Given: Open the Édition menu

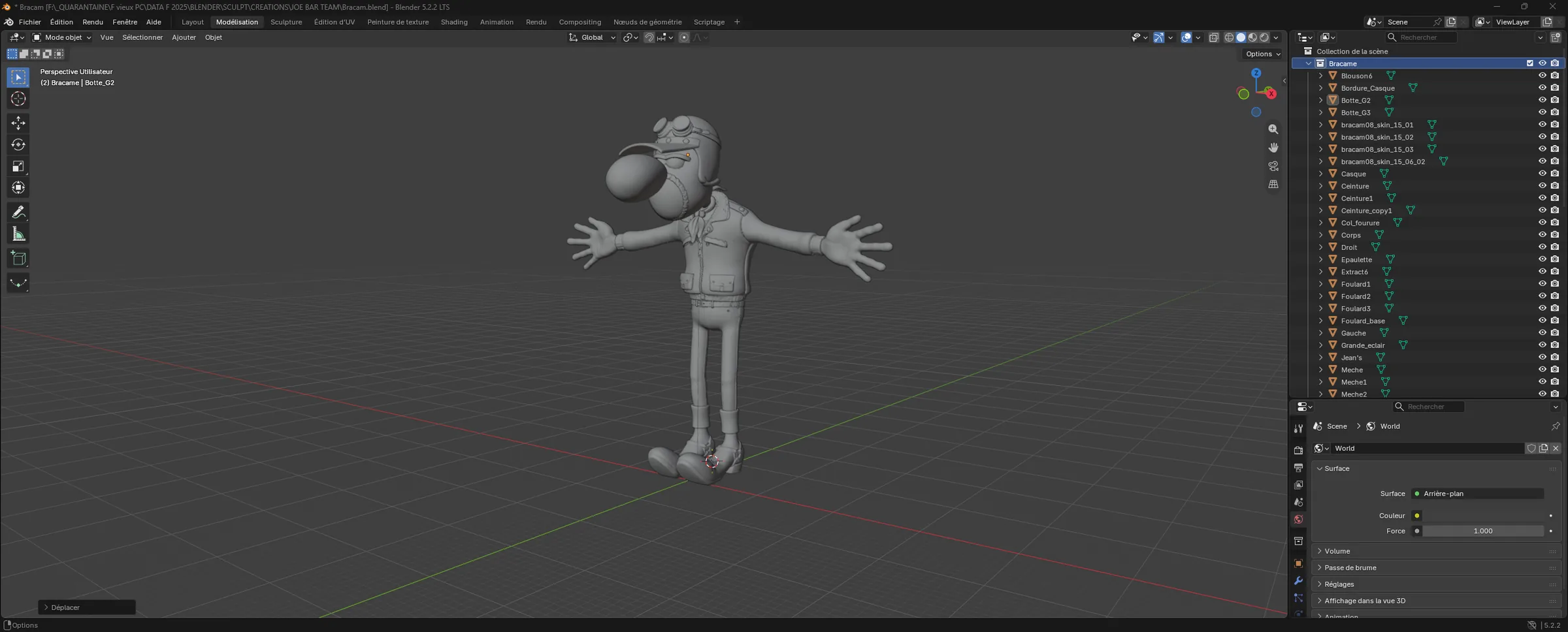Looking at the screenshot, I should (61, 22).
